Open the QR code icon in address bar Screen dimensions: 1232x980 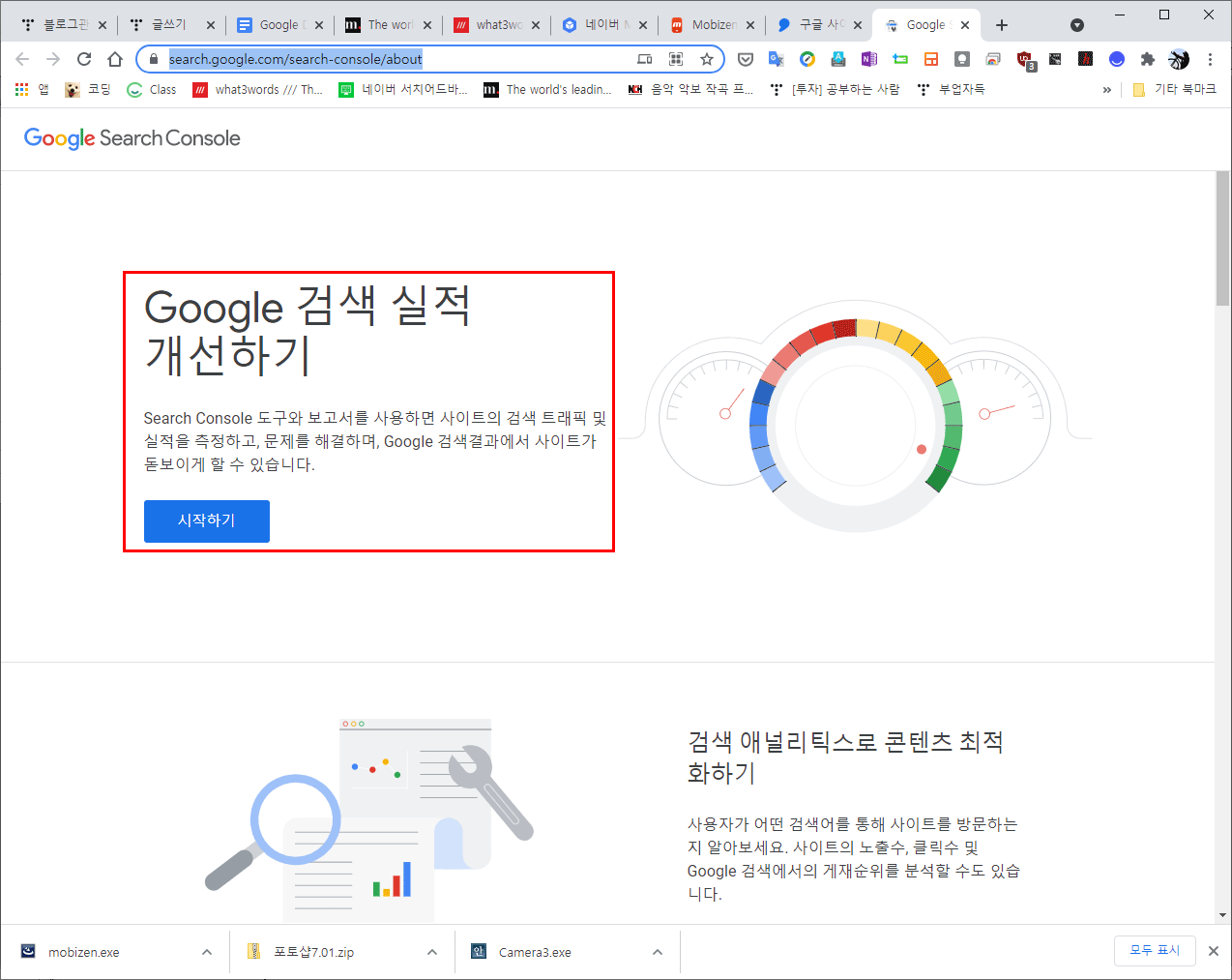pyautogui.click(x=676, y=59)
